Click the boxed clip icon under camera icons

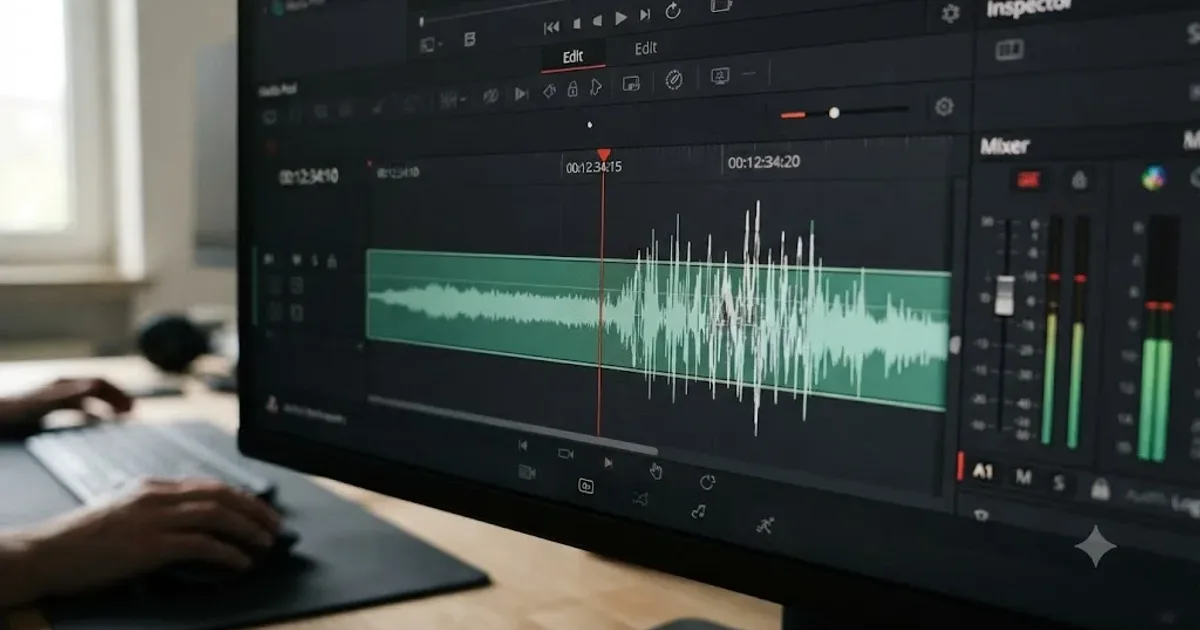point(586,486)
